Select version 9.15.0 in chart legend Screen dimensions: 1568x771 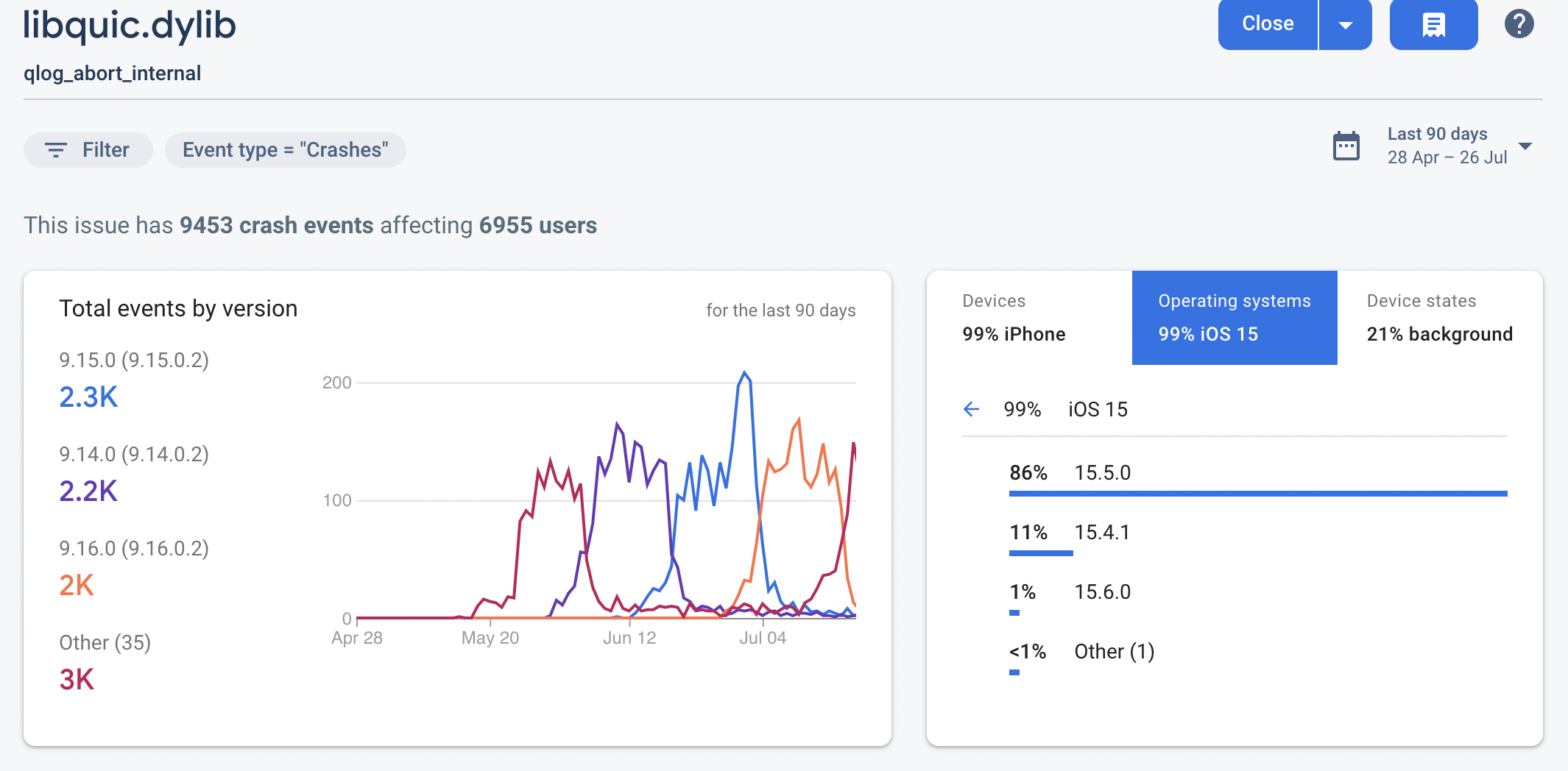[134, 379]
